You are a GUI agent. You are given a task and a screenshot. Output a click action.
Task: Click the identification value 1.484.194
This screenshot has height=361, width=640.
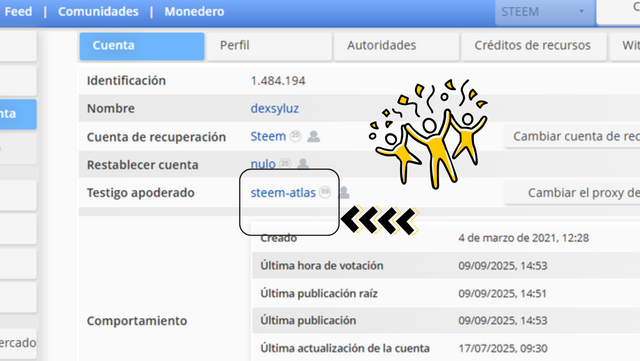coord(278,81)
